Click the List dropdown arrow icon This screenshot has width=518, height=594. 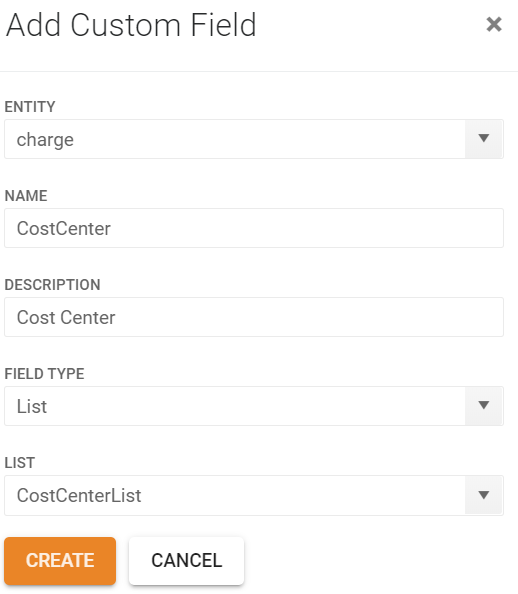click(x=484, y=495)
